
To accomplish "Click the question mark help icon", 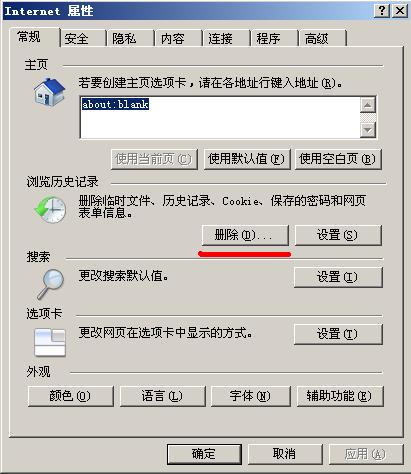I will [x=382, y=11].
